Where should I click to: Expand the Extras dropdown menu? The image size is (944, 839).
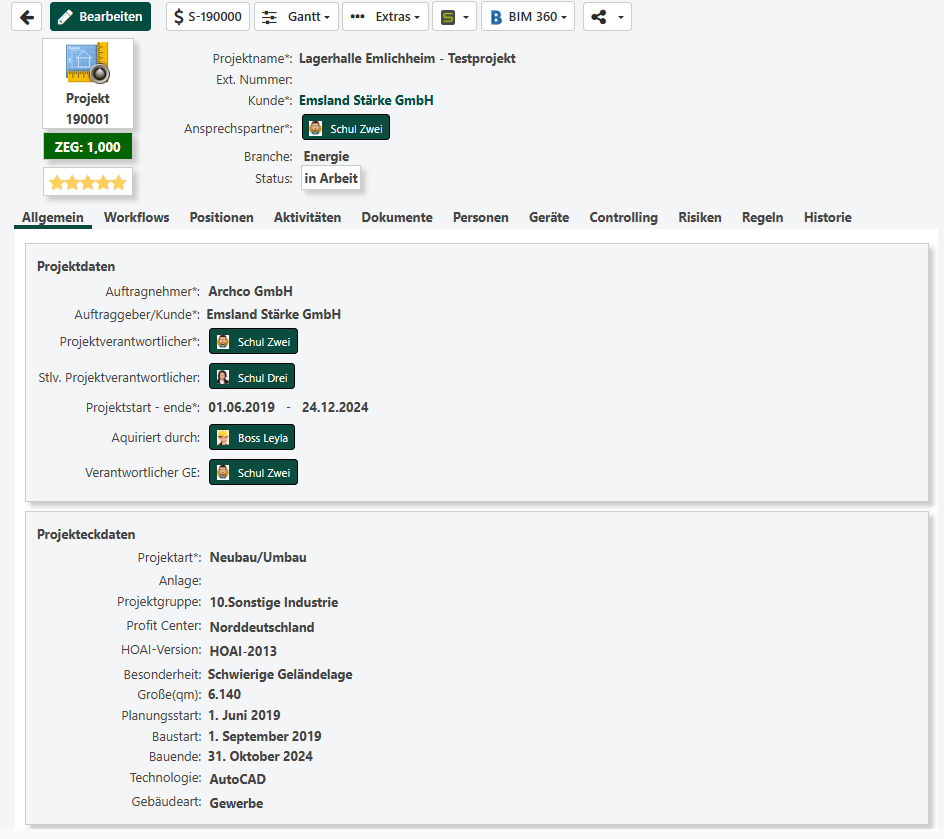click(385, 17)
